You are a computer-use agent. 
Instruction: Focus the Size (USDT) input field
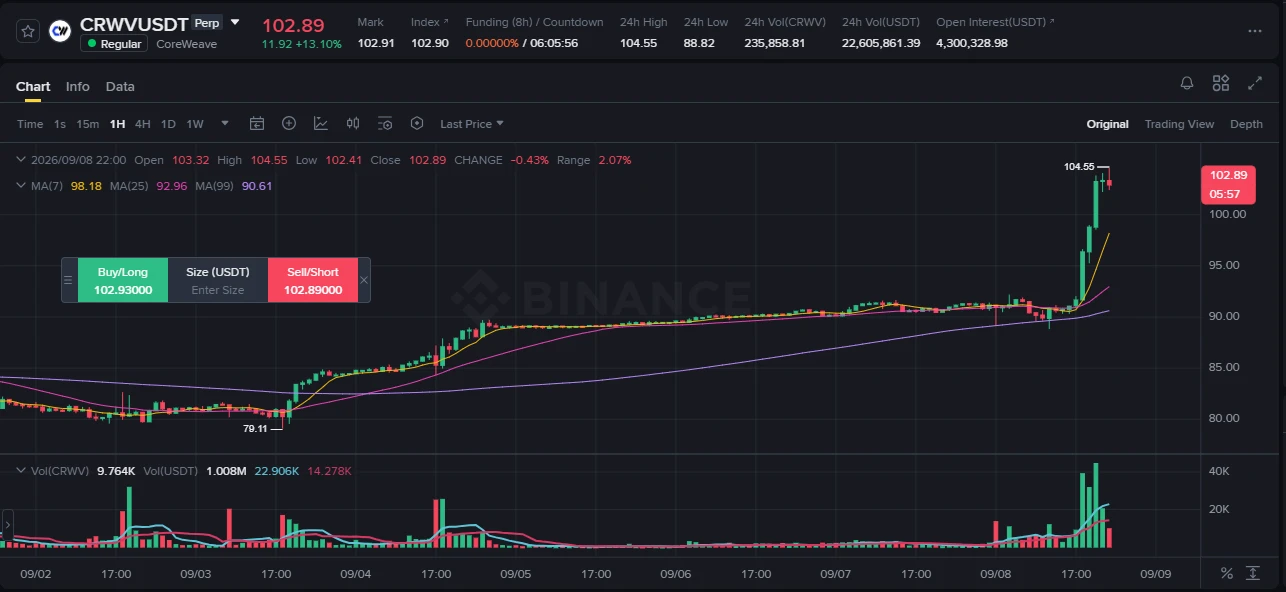(x=218, y=280)
